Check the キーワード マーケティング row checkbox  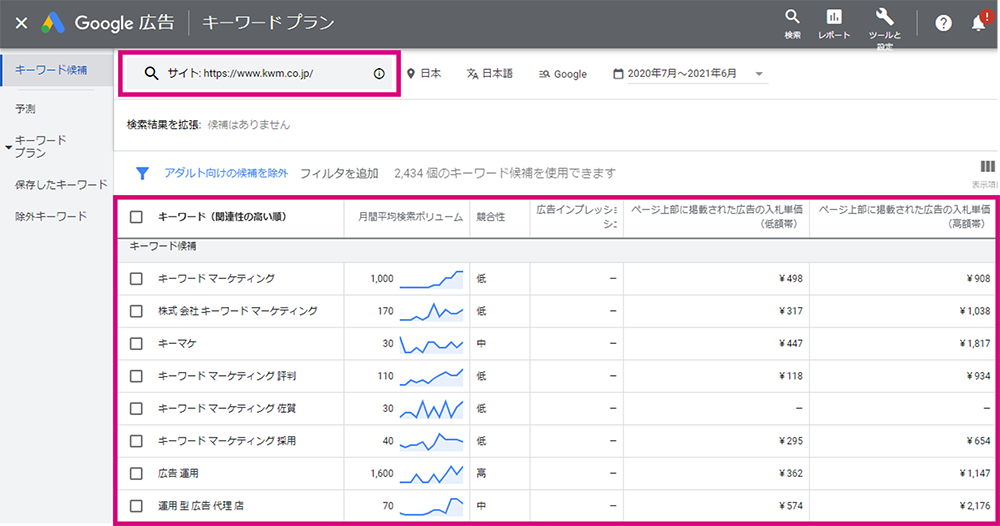[136, 279]
